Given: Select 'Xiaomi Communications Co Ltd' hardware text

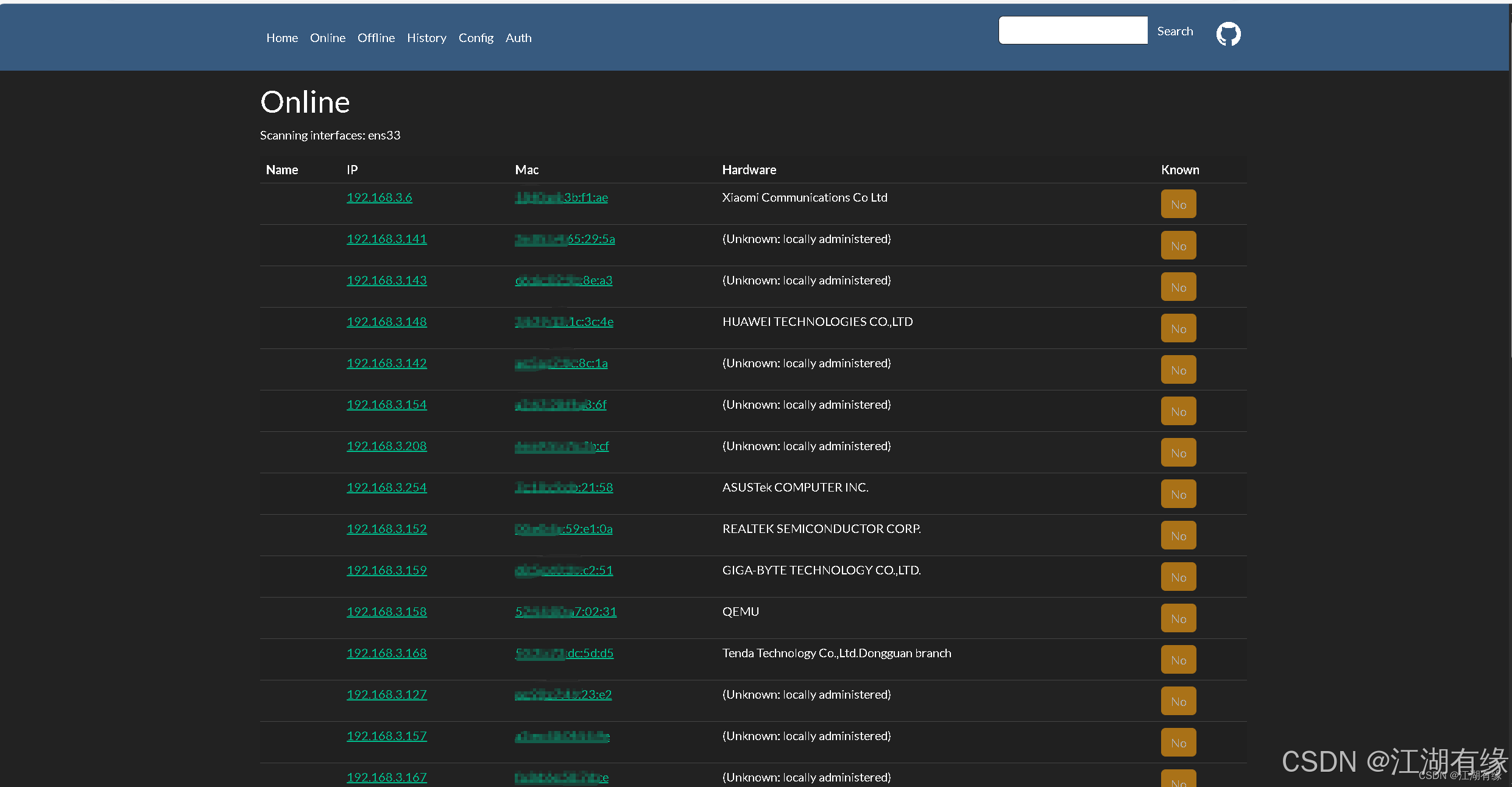Looking at the screenshot, I should point(805,197).
